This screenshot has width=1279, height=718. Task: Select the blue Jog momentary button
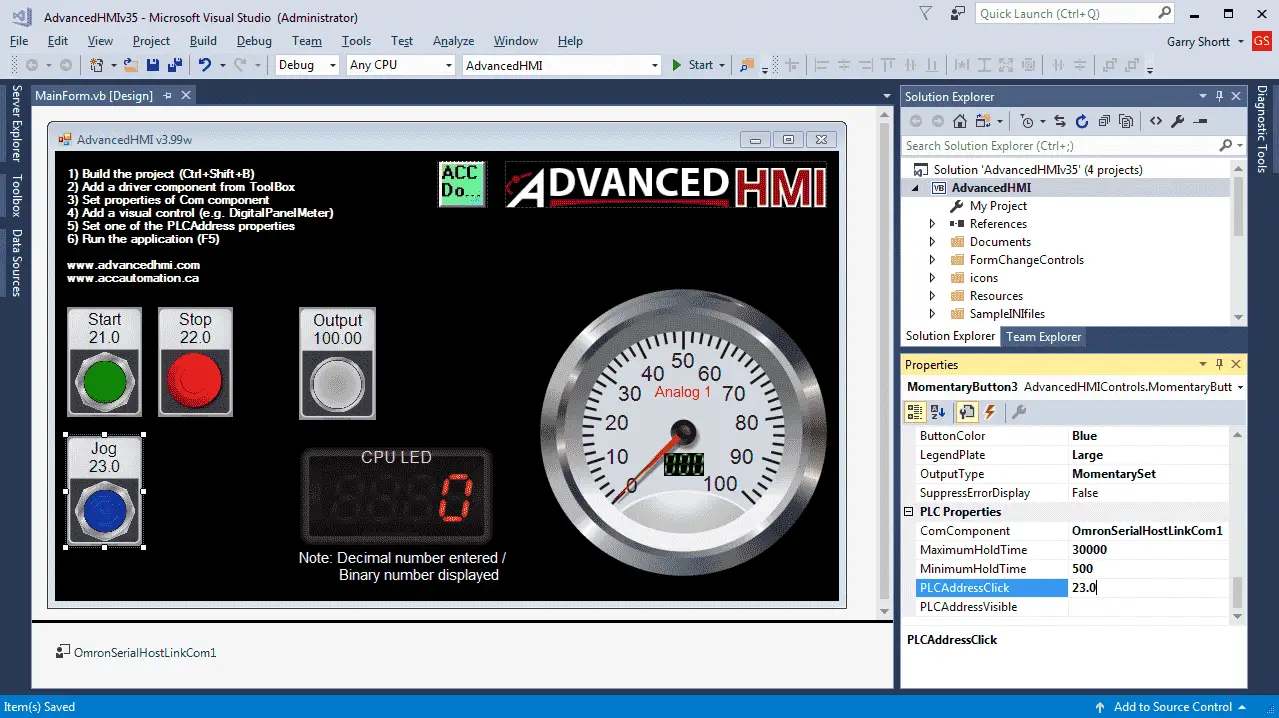(104, 490)
